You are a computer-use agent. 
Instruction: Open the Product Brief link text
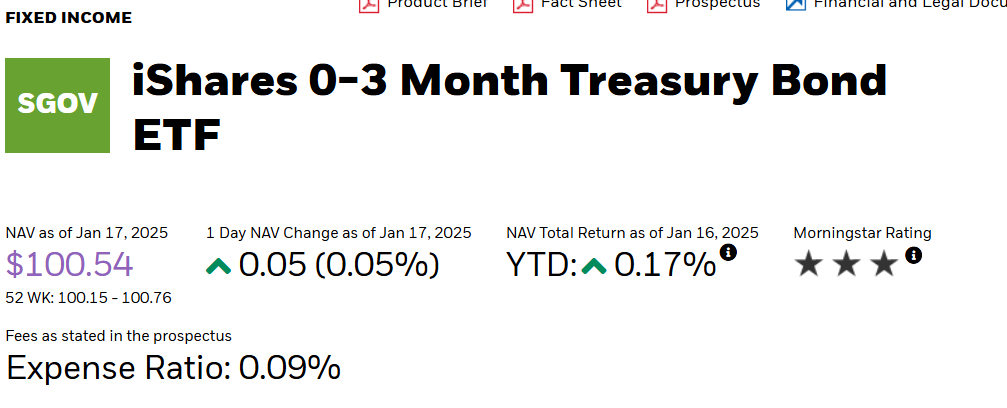437,4
